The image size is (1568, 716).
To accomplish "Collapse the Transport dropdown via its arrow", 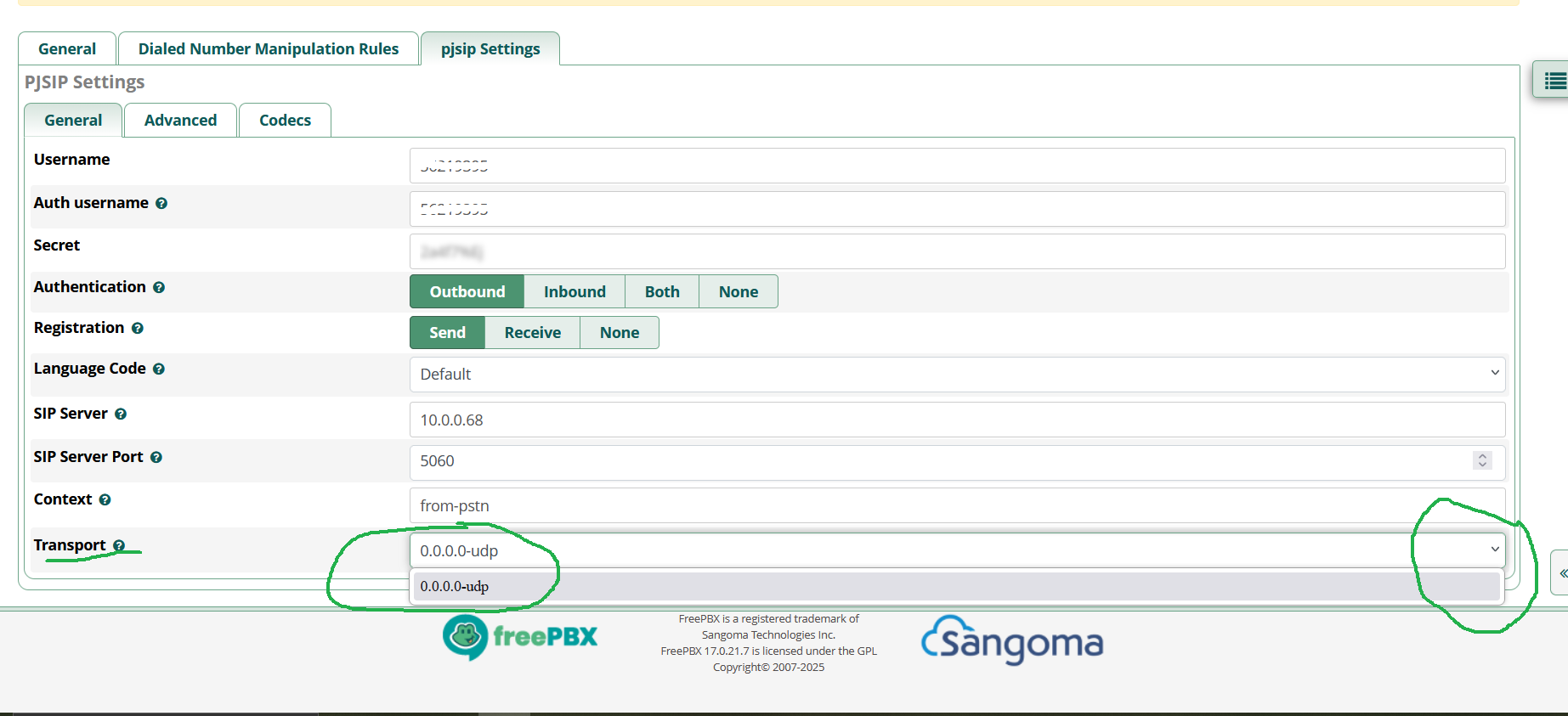I will [x=1494, y=550].
